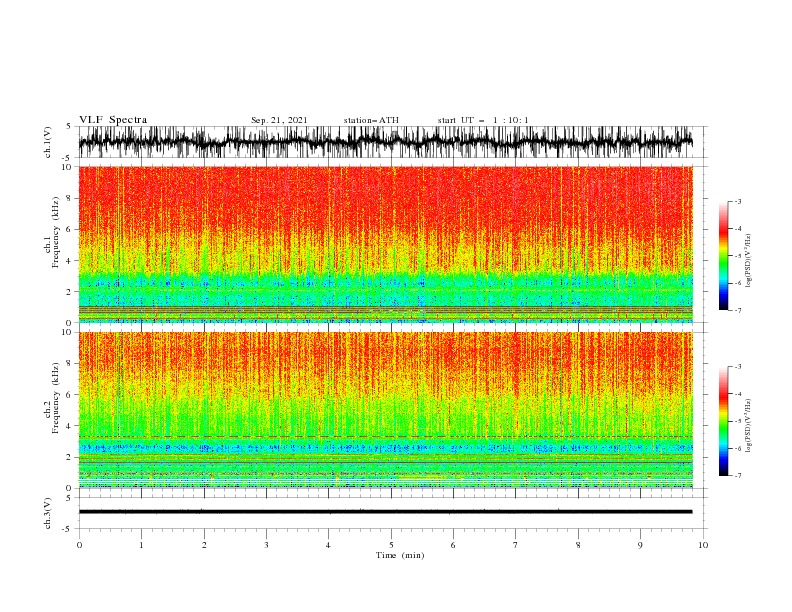This screenshot has width=792, height=612.
Task: Click the log(PSD) label beside ch.2 colorbar
Action: tap(749, 426)
